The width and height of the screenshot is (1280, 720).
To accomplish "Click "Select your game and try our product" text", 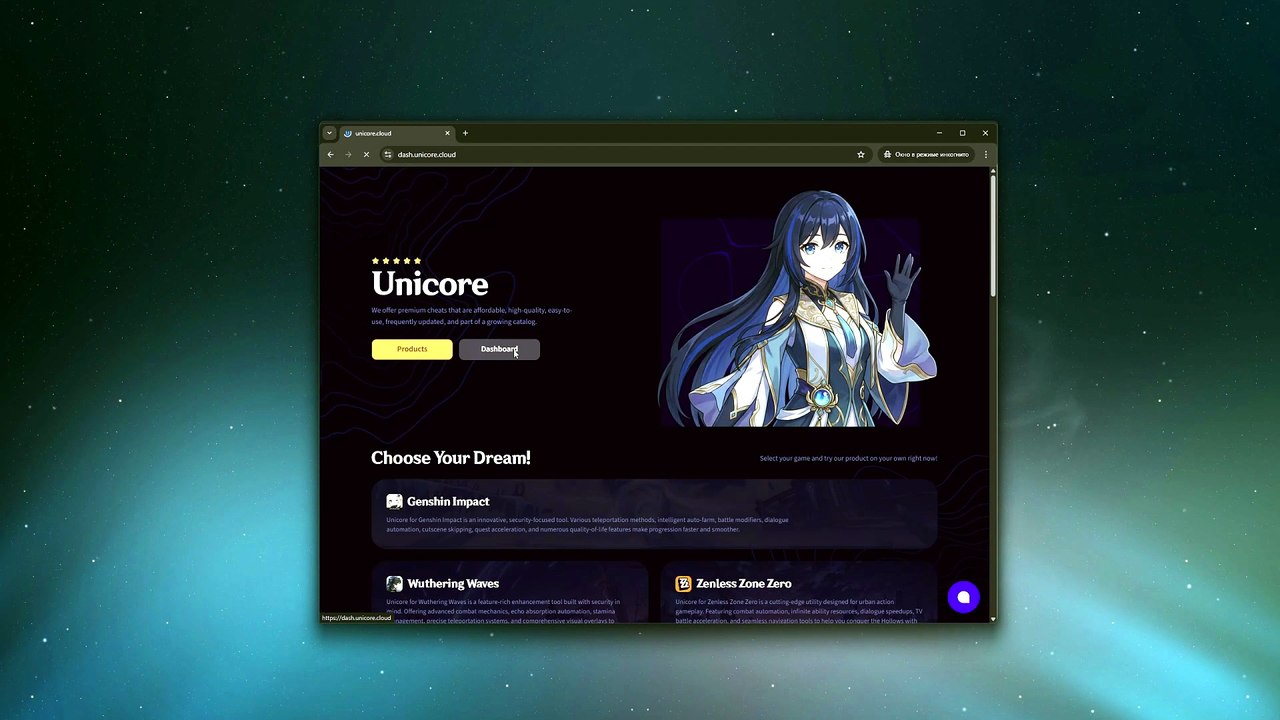I will (x=848, y=458).
